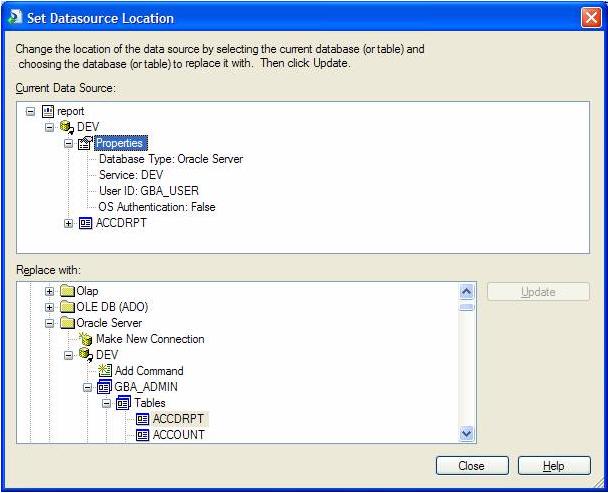This screenshot has width=608, height=493.
Task: Select the User ID: GBA_USER property
Action: [149, 191]
